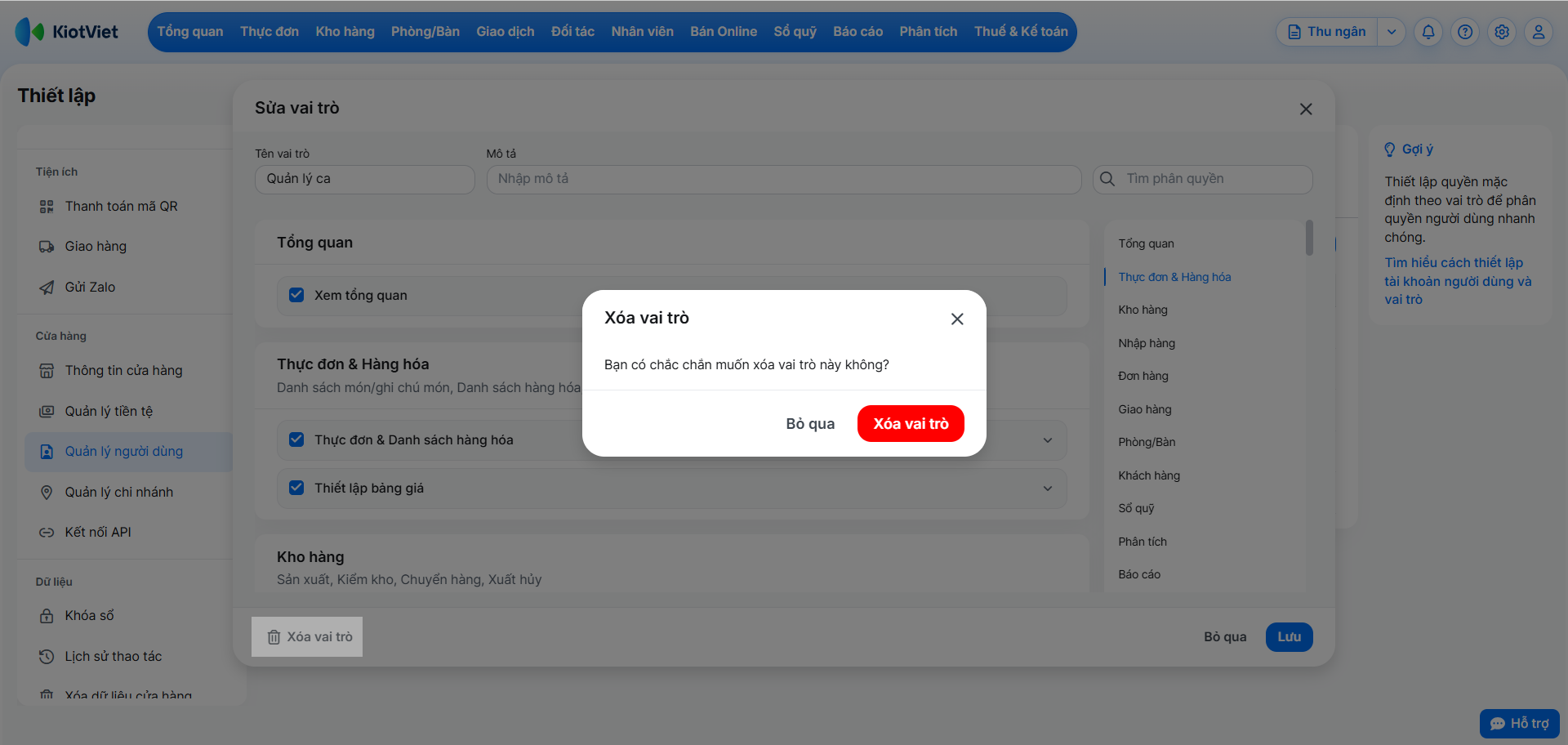Jump to Đơn hàng section
The width and height of the screenshot is (1568, 745).
point(1143,377)
